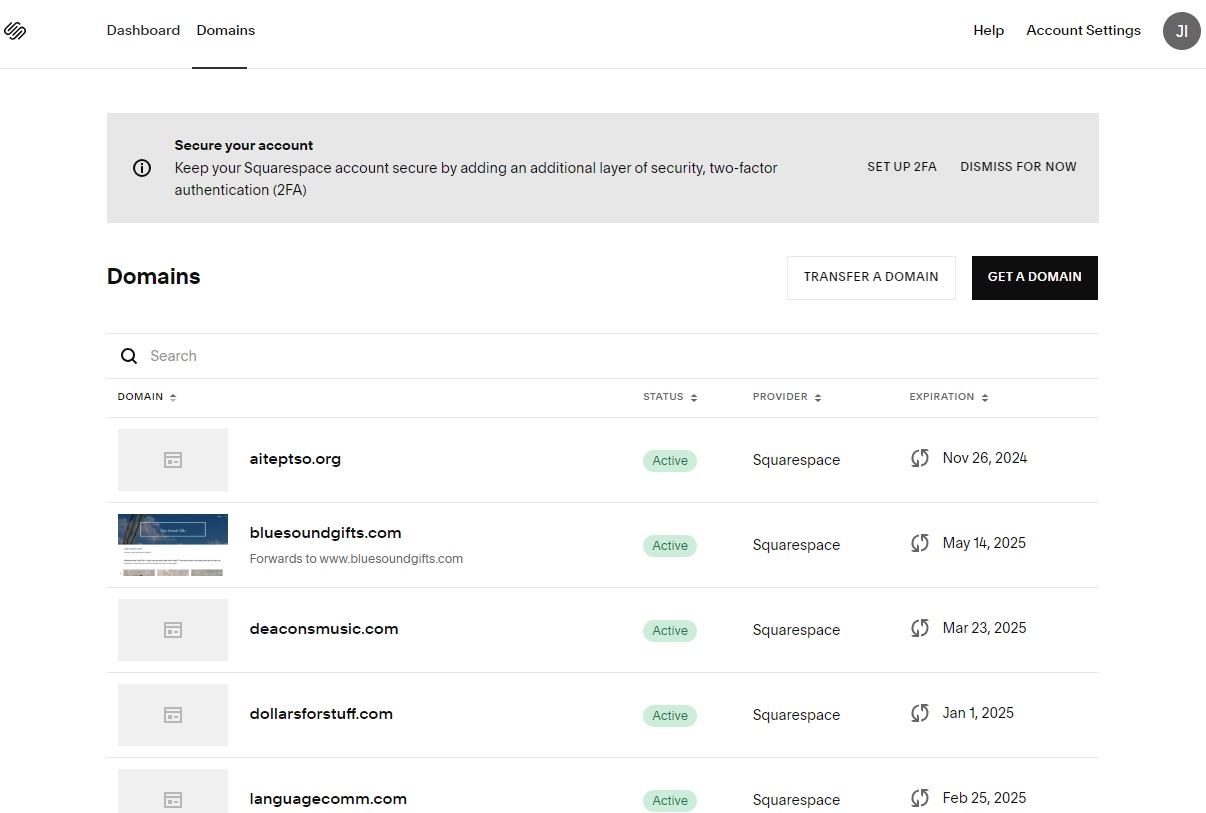Screen dimensions: 1206x813
Task: Click the Jan 1, 2025 expiration date
Action: tap(978, 713)
